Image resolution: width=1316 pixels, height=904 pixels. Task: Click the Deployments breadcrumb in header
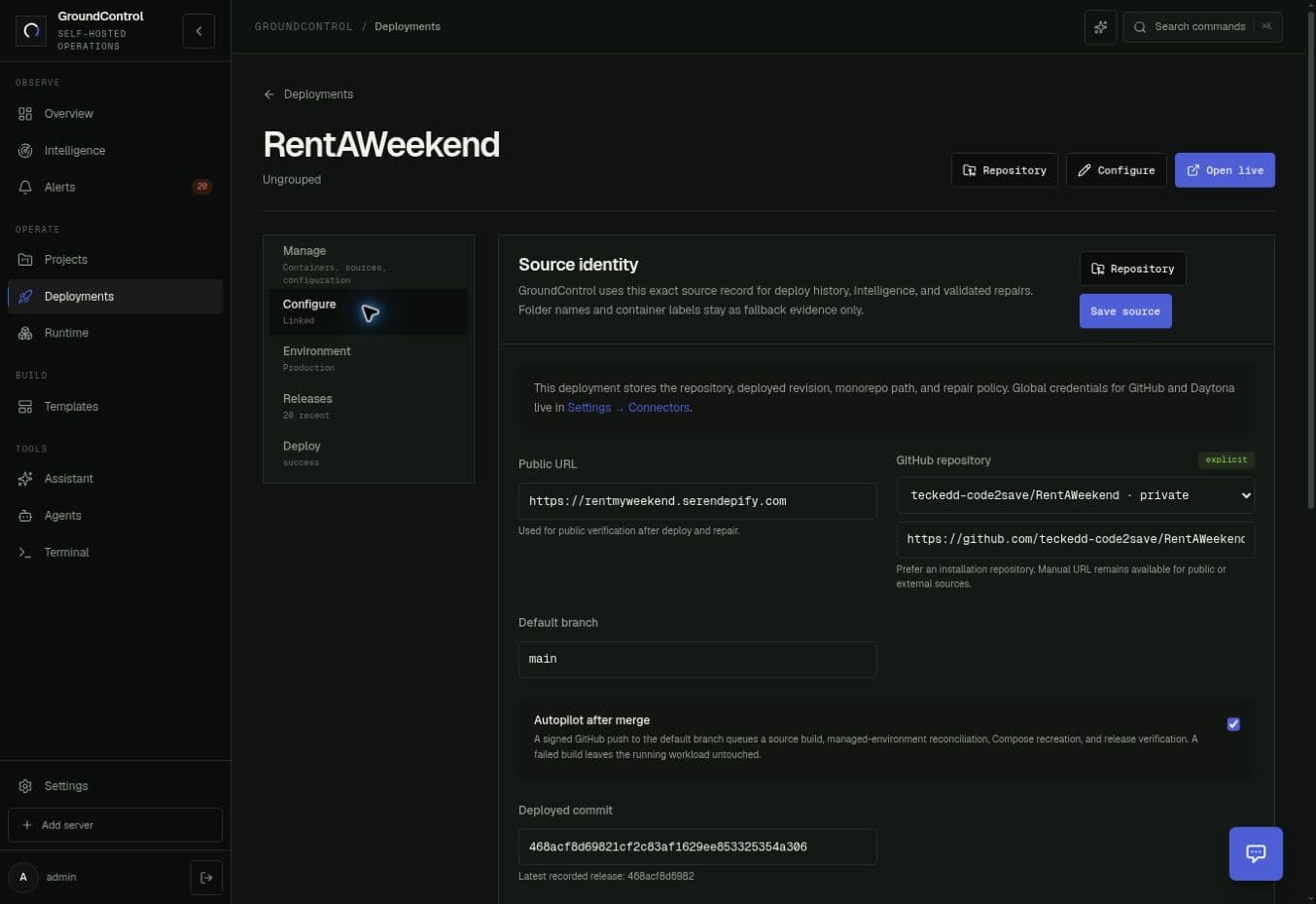(x=408, y=26)
